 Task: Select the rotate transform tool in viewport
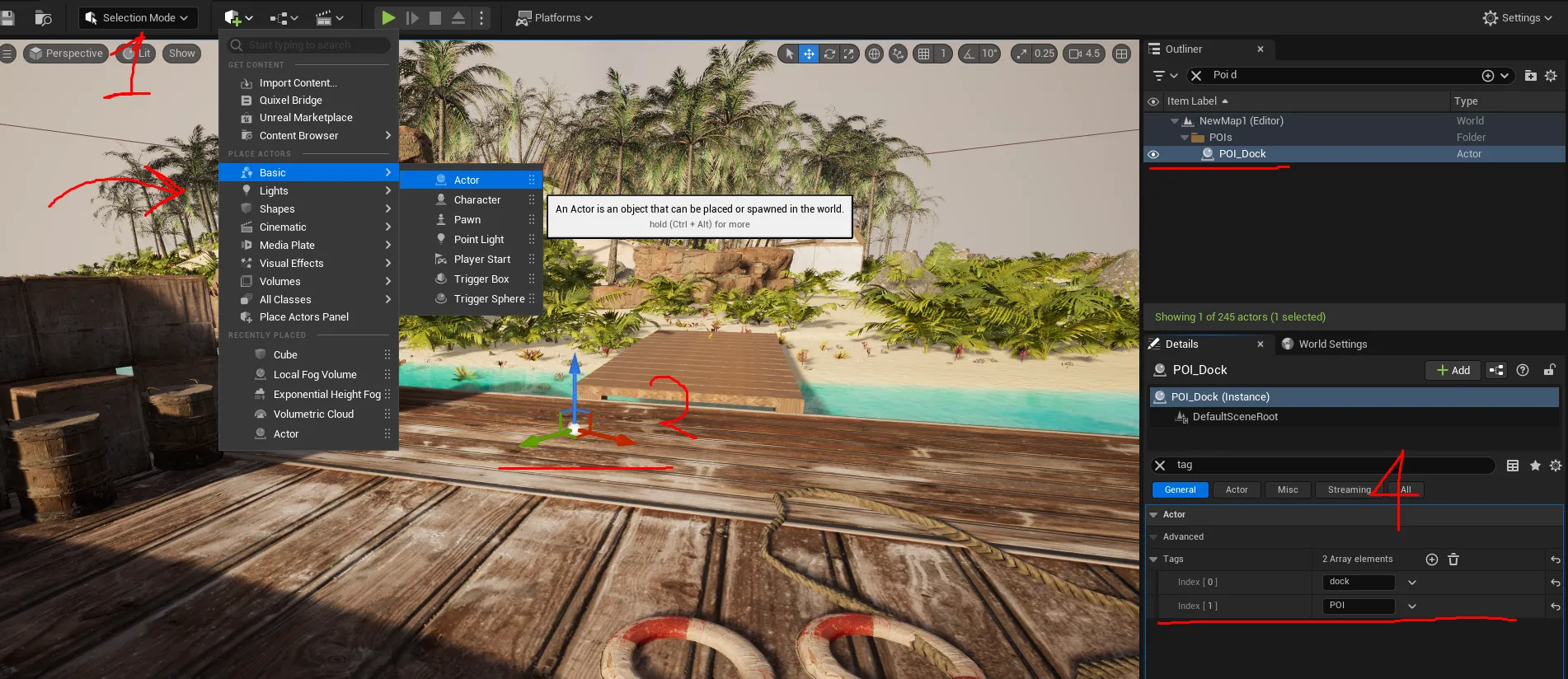pyautogui.click(x=829, y=54)
